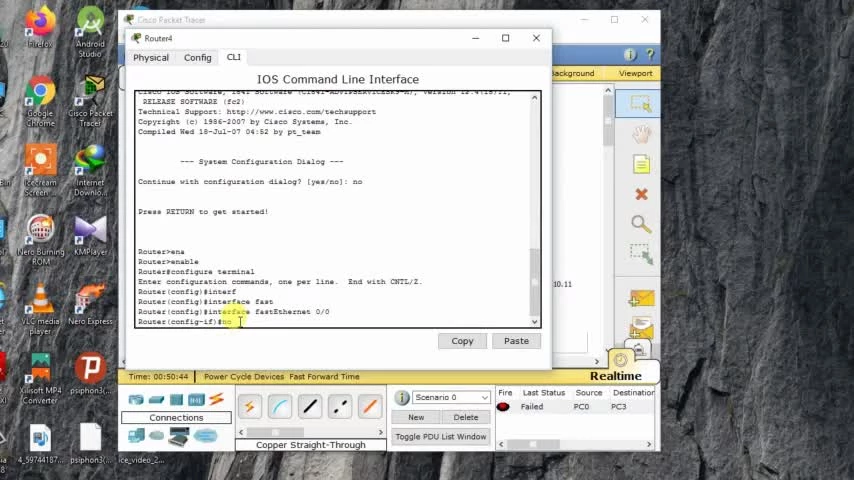Choose the dashed Copper Cross-Over cable
This screenshot has width=854, height=480.
coord(340,407)
